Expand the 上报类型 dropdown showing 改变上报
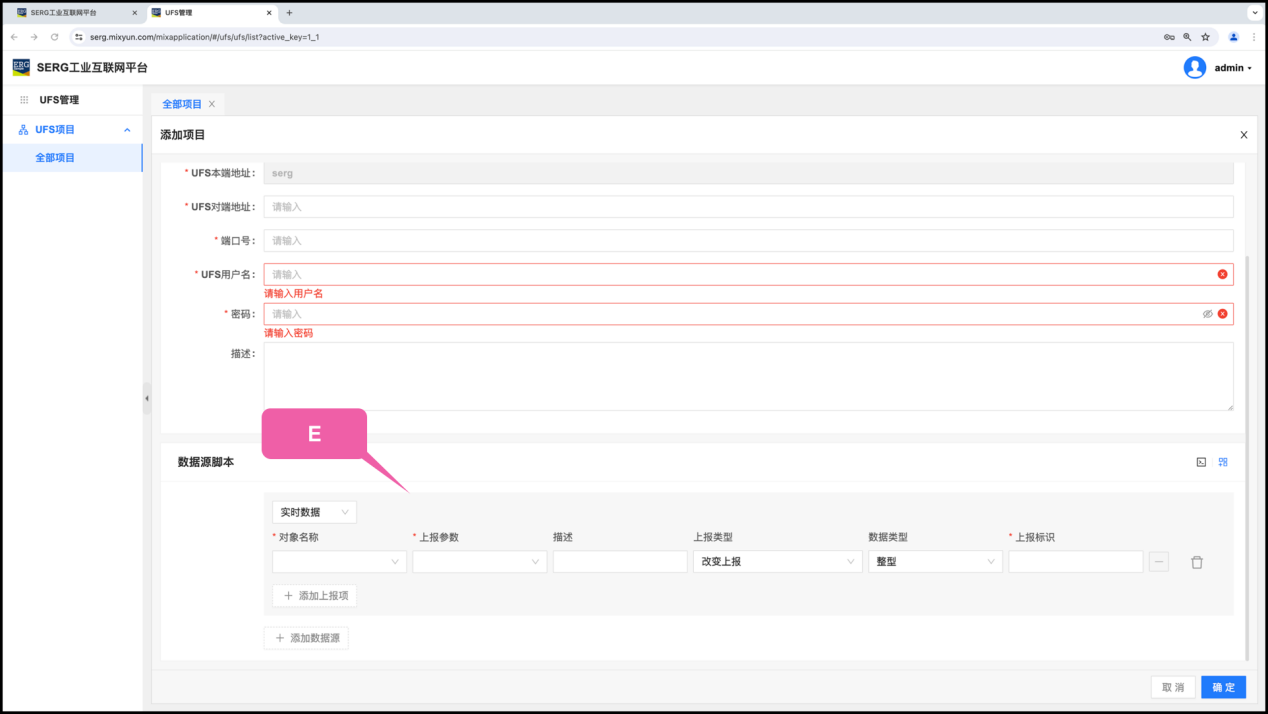The width and height of the screenshot is (1268, 714). pos(777,562)
